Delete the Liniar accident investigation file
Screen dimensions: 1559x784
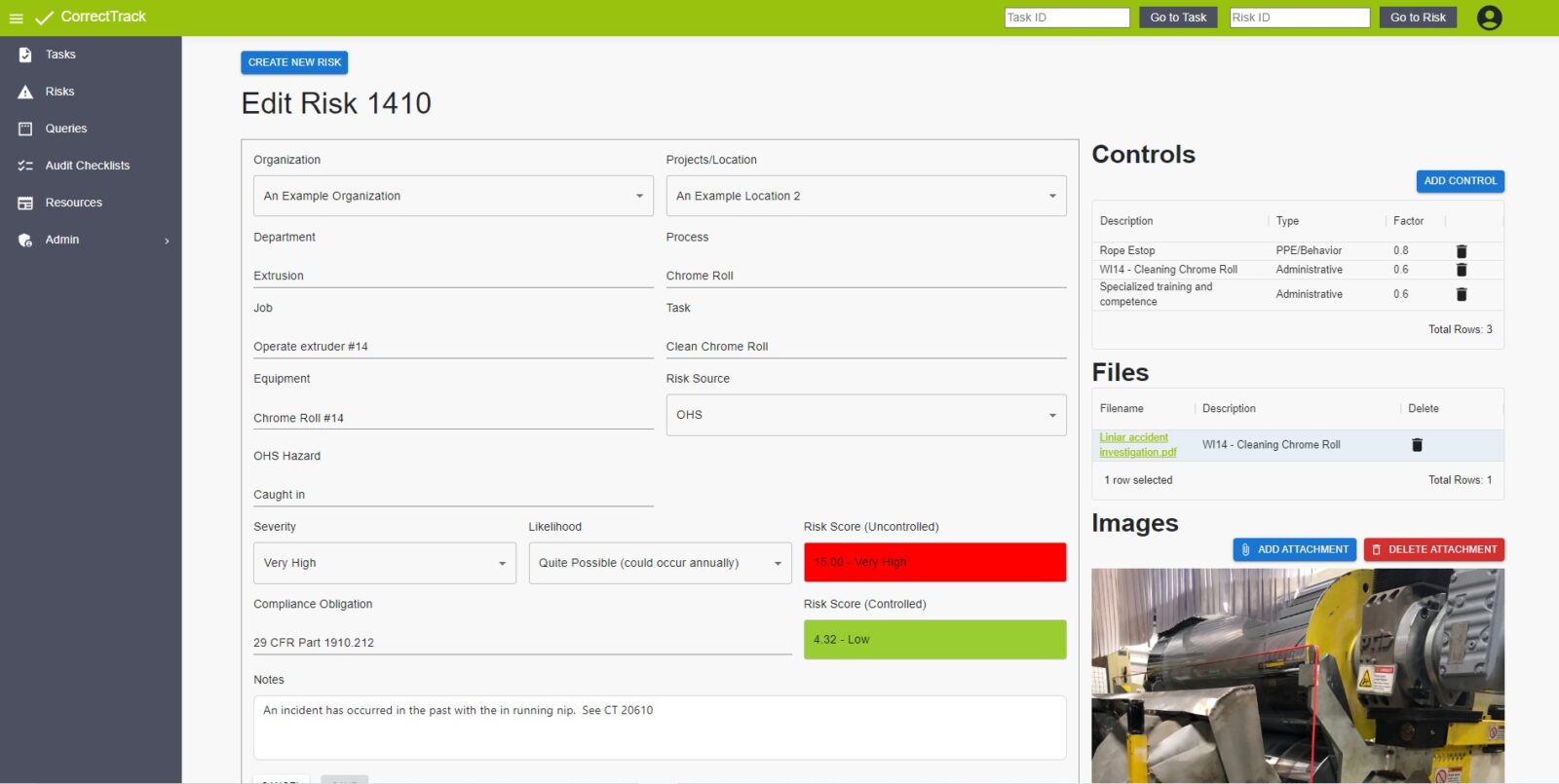(x=1418, y=445)
